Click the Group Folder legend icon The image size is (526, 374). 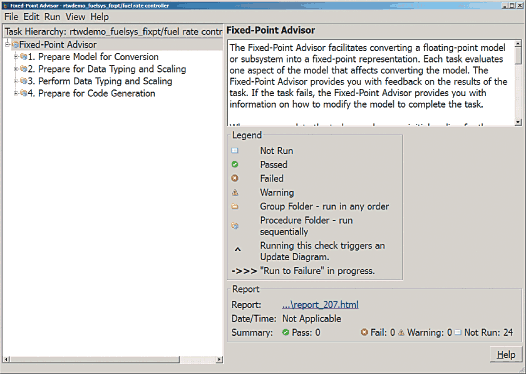pos(235,207)
